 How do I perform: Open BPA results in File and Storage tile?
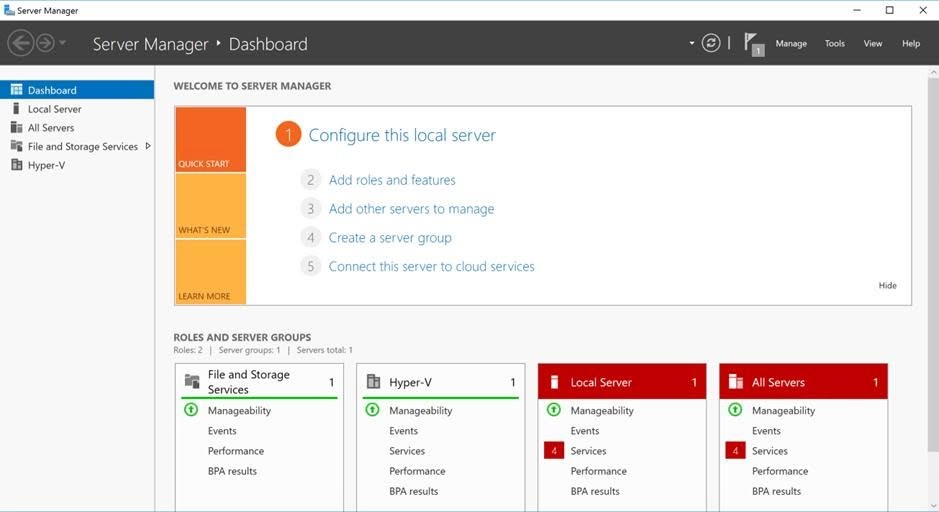pyautogui.click(x=232, y=471)
